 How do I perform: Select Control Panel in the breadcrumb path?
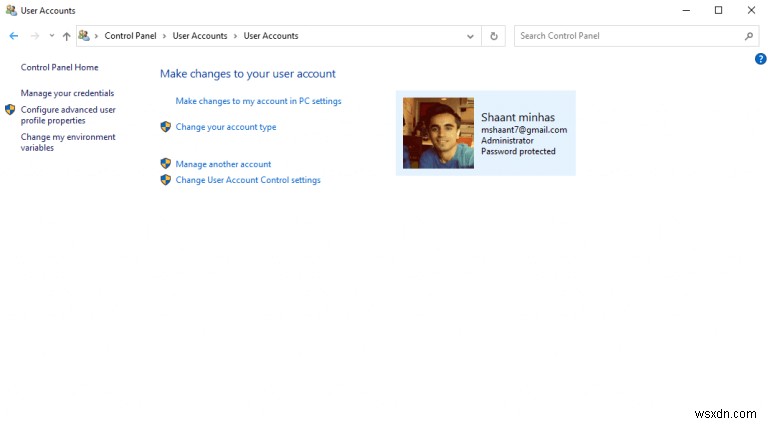[x=132, y=36]
